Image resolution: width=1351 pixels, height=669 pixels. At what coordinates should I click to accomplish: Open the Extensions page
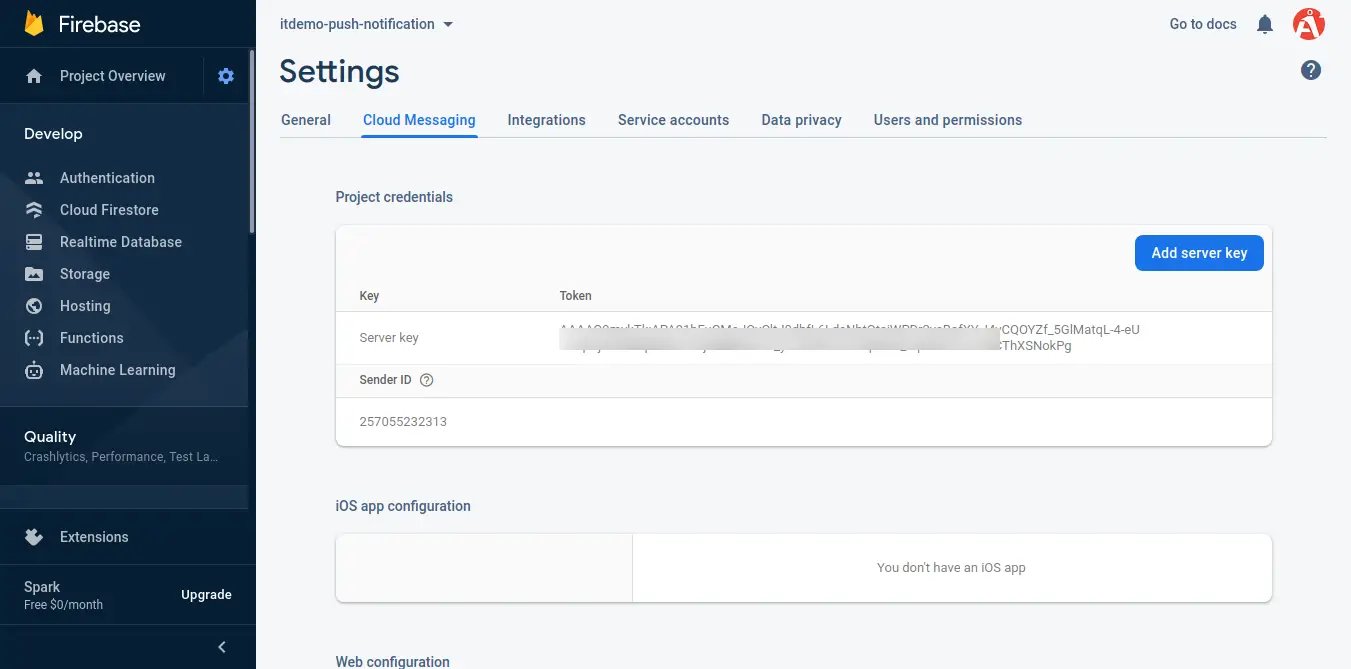94,537
